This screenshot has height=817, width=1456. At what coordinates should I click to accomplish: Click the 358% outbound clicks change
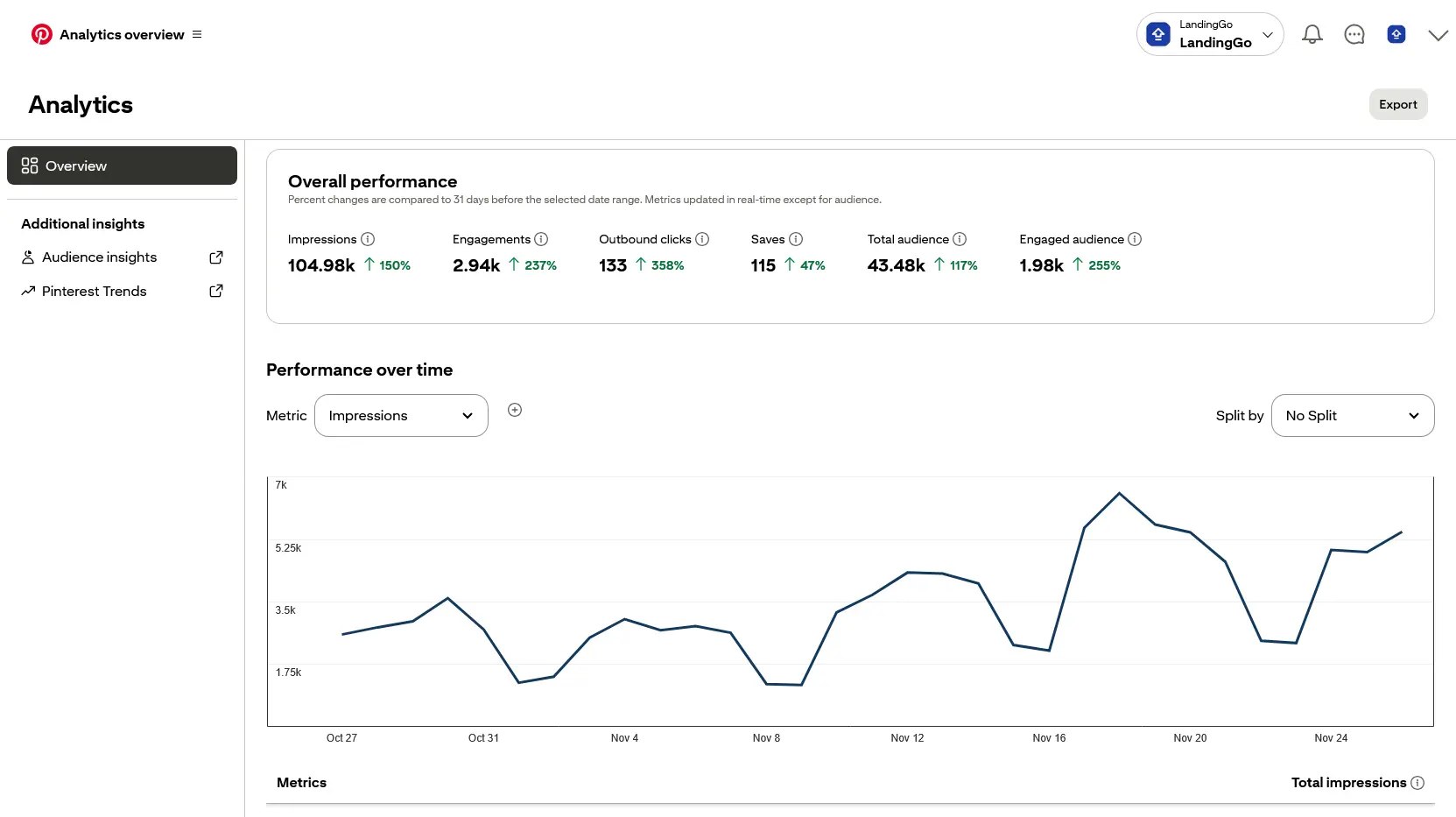coord(667,265)
